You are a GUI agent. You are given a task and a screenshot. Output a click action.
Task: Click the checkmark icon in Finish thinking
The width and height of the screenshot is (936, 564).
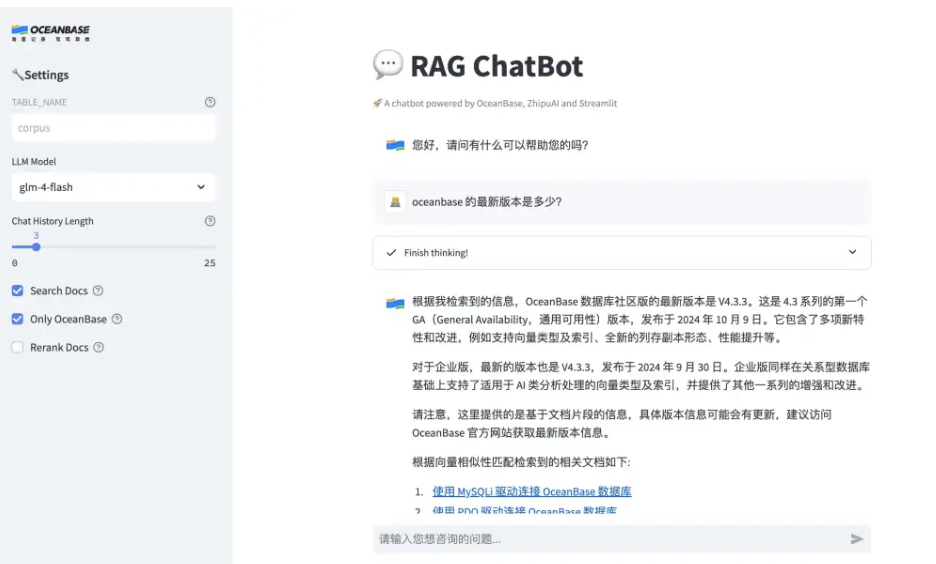391,252
